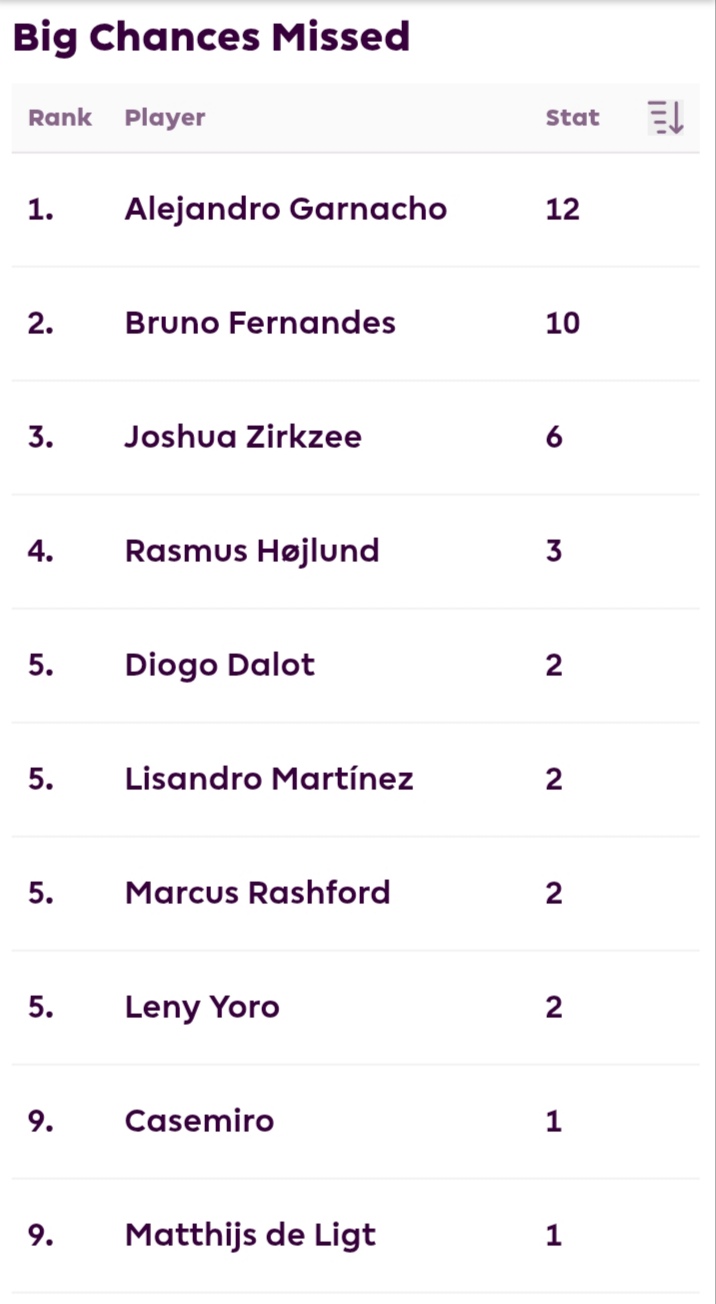Click the Big Chances Missed heading
The image size is (716, 1304).
pyautogui.click(x=211, y=38)
